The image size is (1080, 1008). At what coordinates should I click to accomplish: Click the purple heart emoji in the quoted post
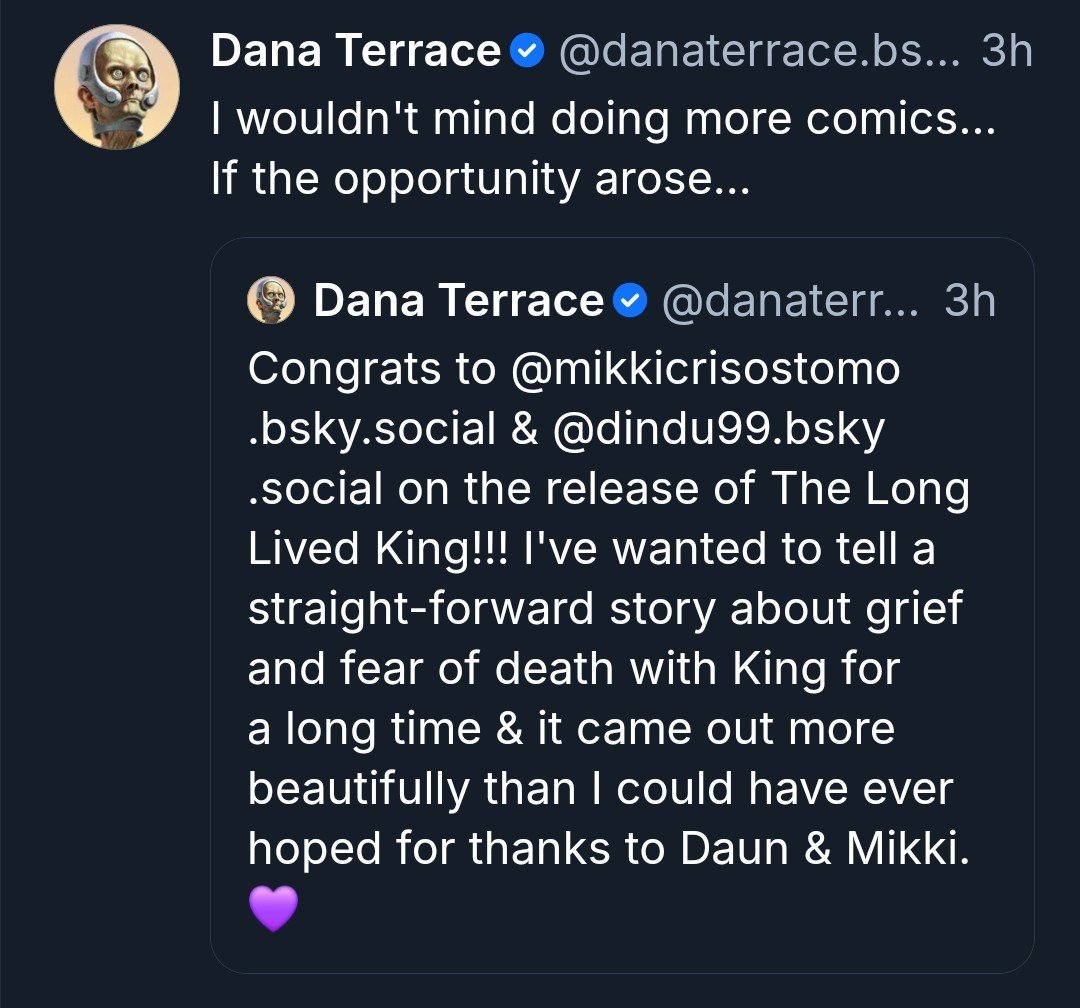[x=273, y=908]
